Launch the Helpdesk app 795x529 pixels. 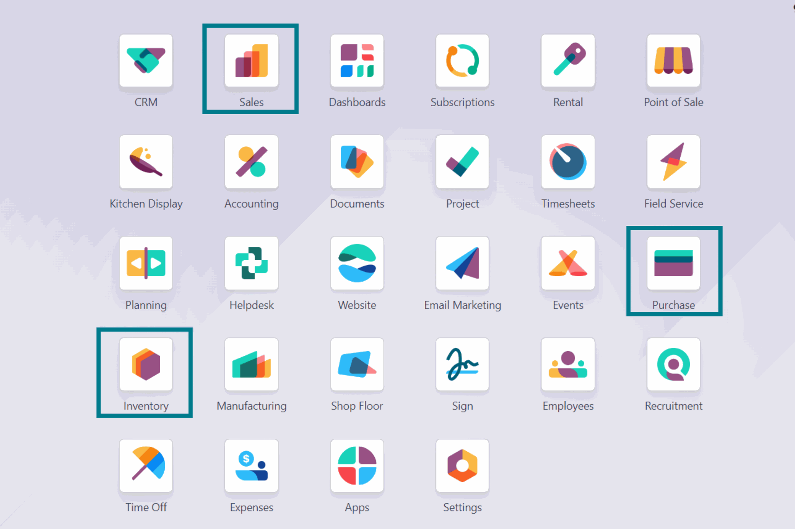click(x=251, y=263)
